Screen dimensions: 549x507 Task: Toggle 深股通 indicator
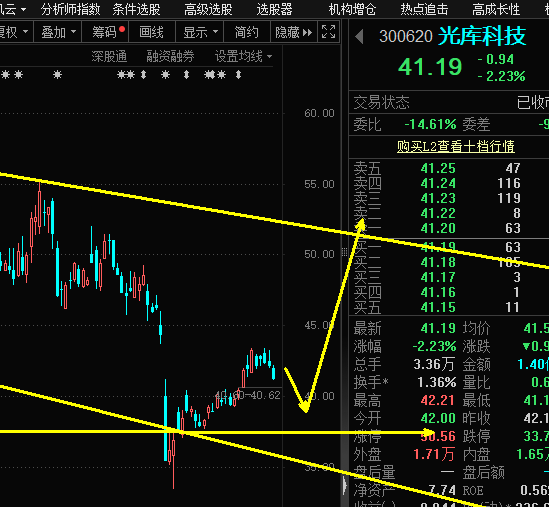(109, 56)
